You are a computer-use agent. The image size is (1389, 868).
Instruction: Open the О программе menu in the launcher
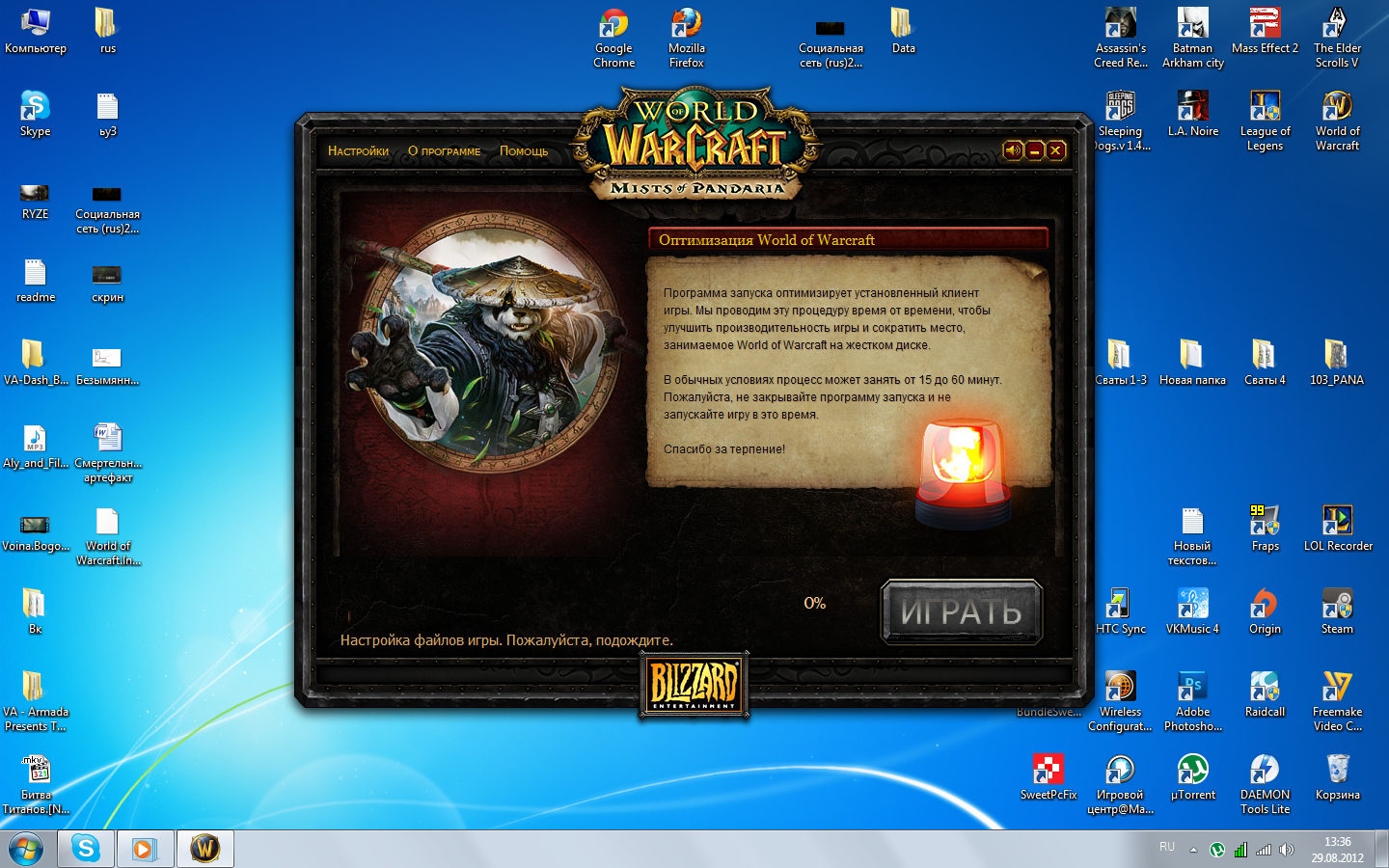click(x=444, y=151)
